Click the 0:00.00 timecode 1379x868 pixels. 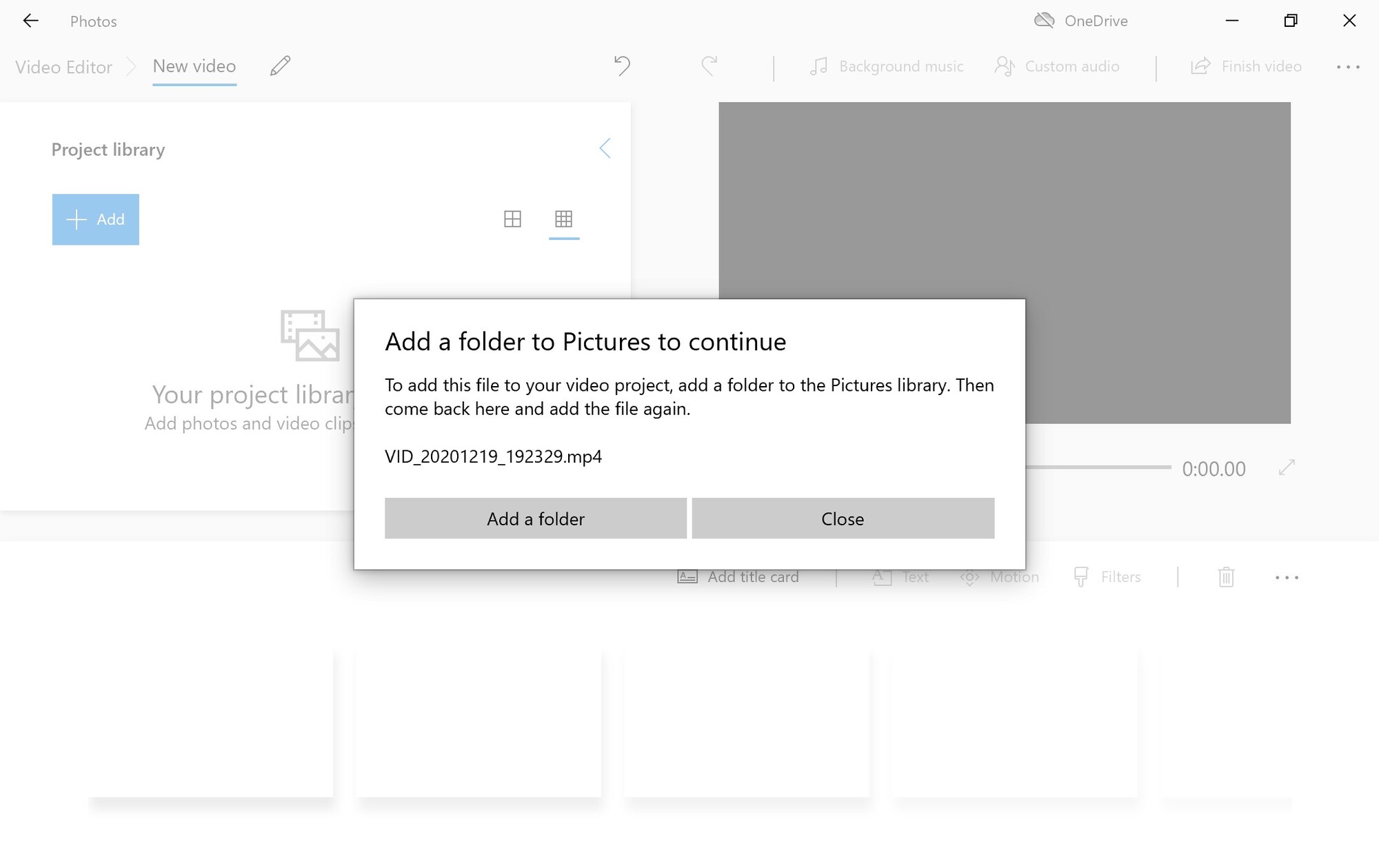[x=1214, y=469]
